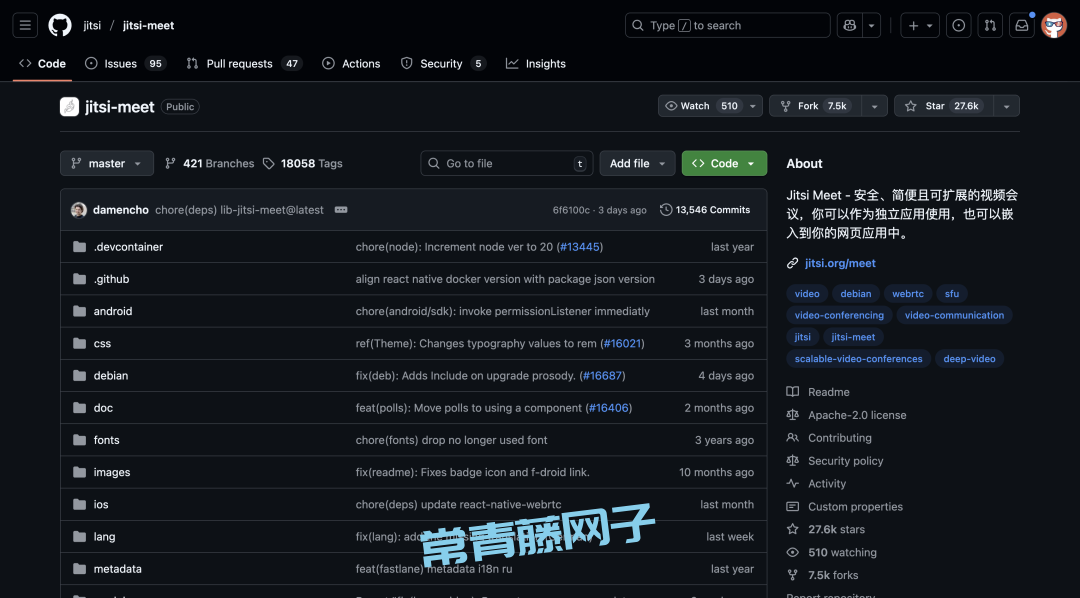This screenshot has height=598, width=1080.
Task: View the 13,546 Commits history
Action: click(x=705, y=210)
